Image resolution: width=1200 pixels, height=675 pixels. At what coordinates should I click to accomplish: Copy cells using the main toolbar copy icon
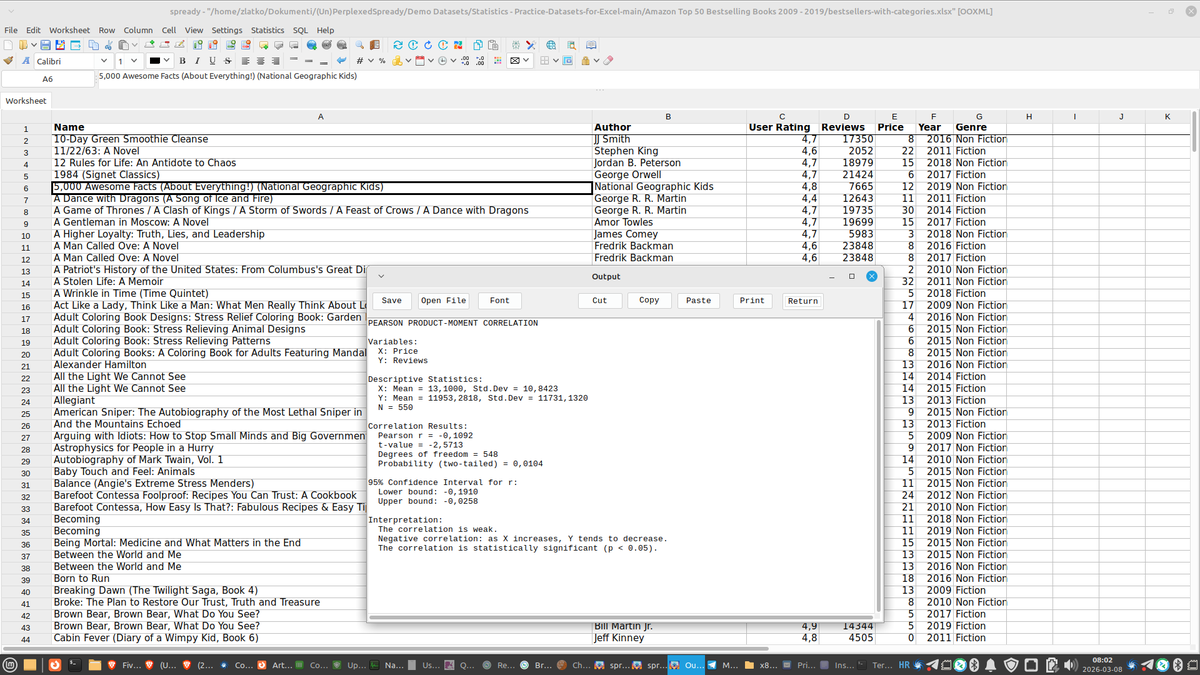tap(93, 45)
